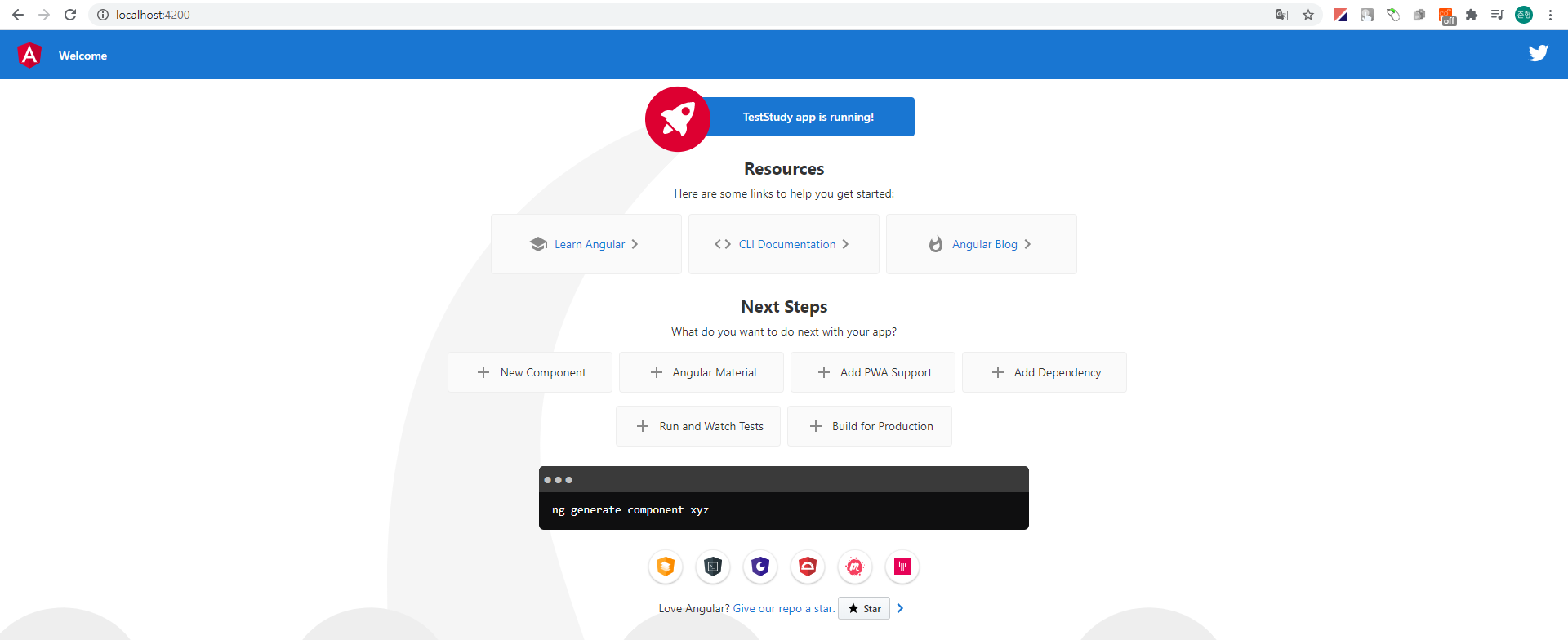
Task: Click the chevron on Learn Angular card
Action: point(635,244)
